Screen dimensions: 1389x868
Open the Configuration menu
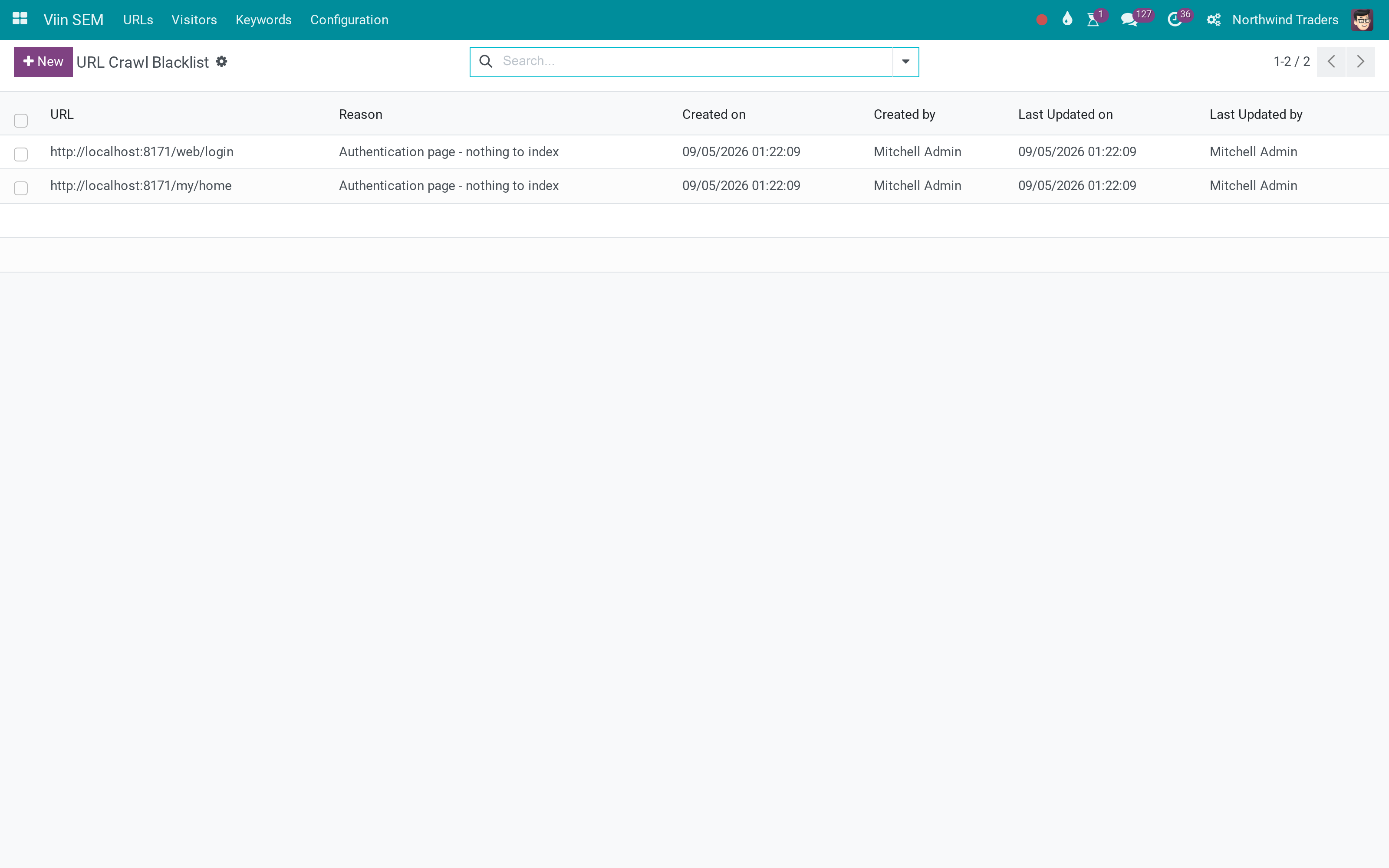click(349, 20)
